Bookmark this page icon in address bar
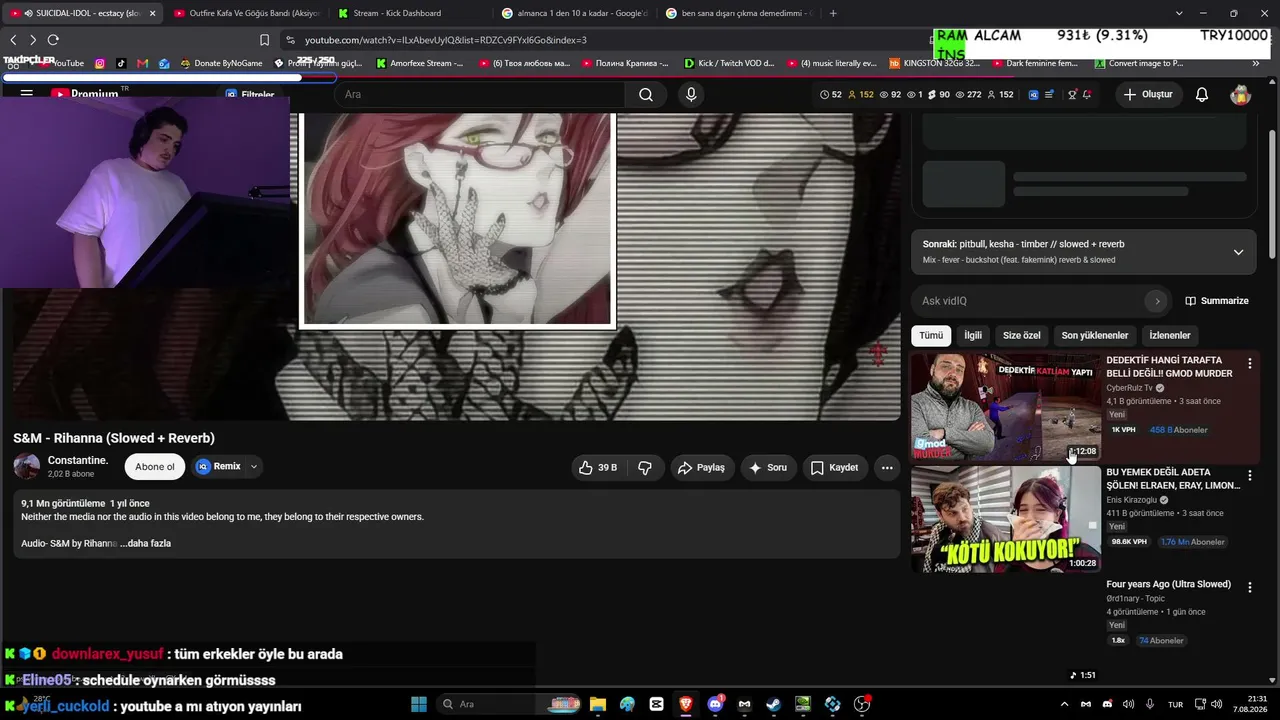The height and width of the screenshot is (720, 1280). pyautogui.click(x=264, y=40)
